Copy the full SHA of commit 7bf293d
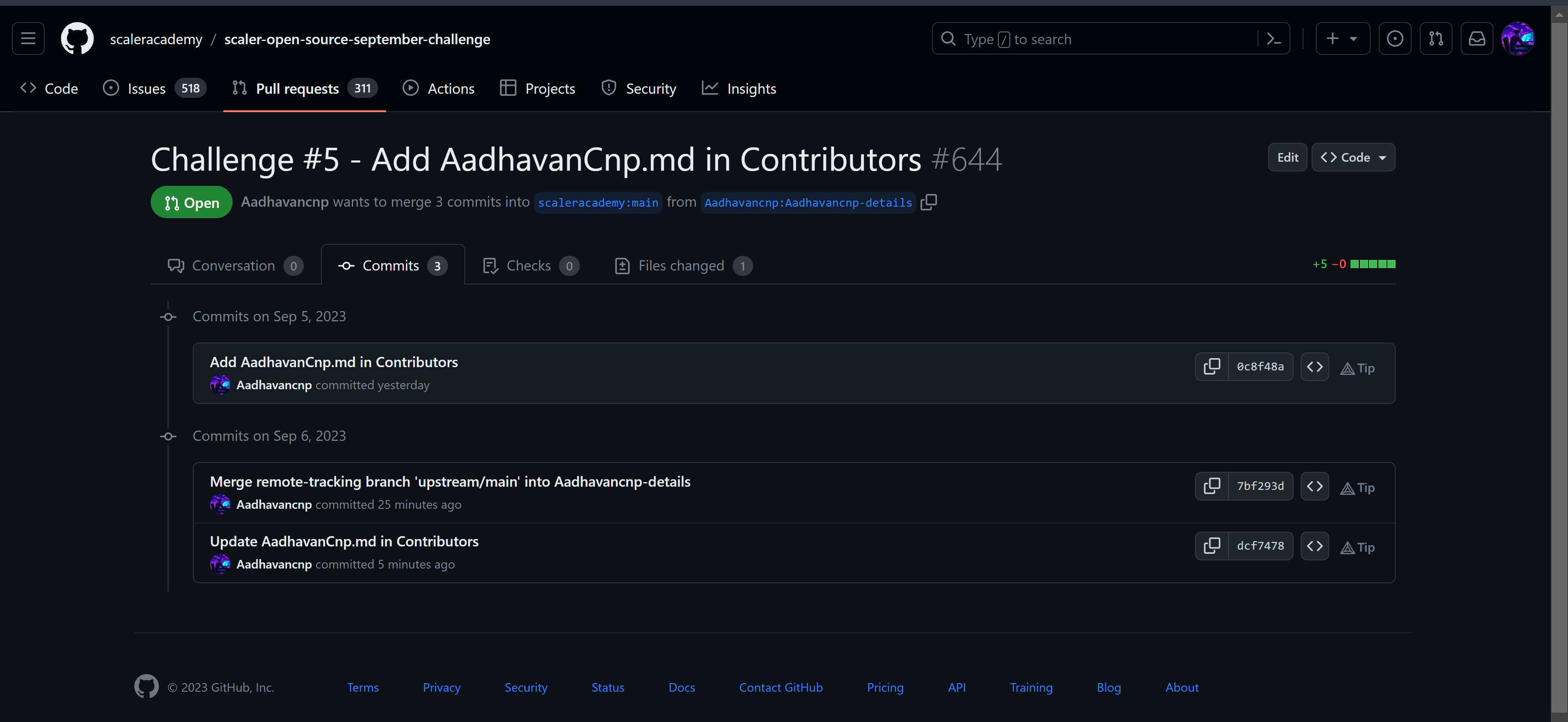Screen dimensions: 1568x722 (x=1212, y=485)
